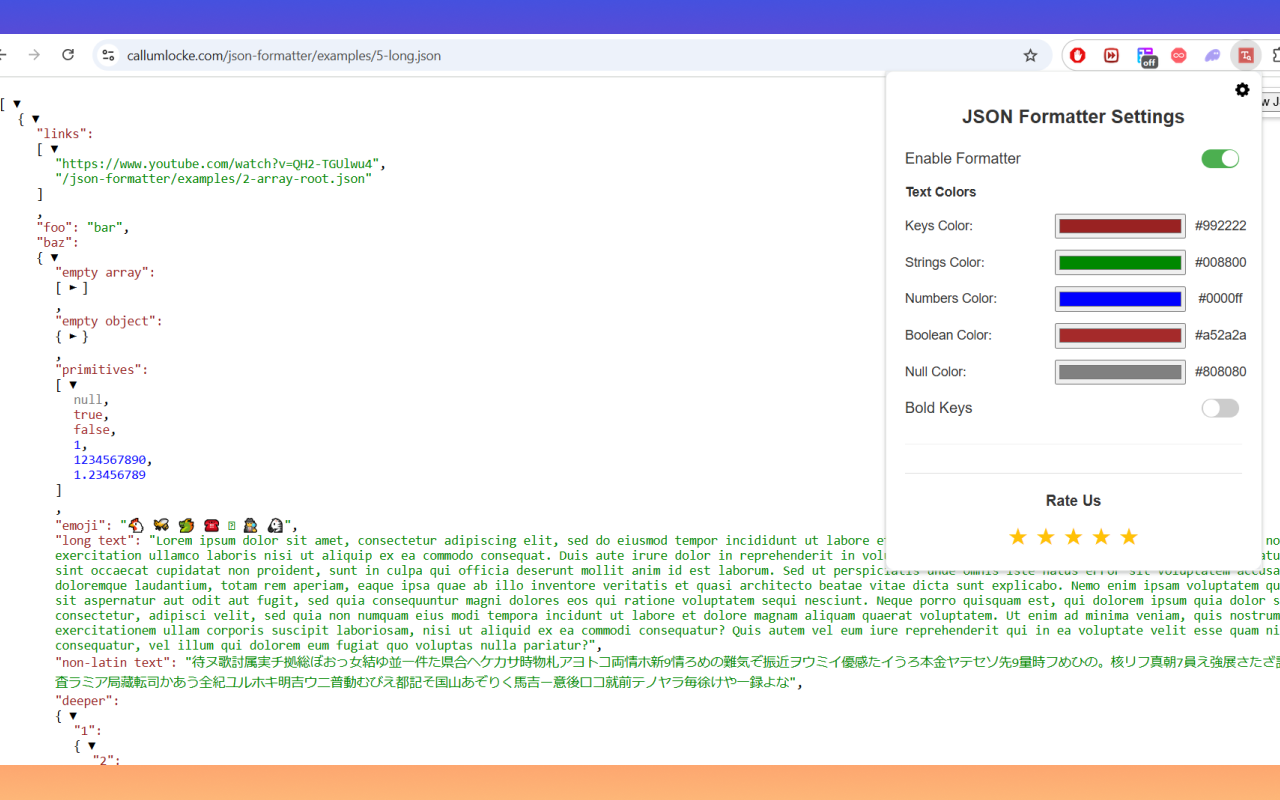
Task: Collapse the 'links' array triangle
Action: [53, 148]
